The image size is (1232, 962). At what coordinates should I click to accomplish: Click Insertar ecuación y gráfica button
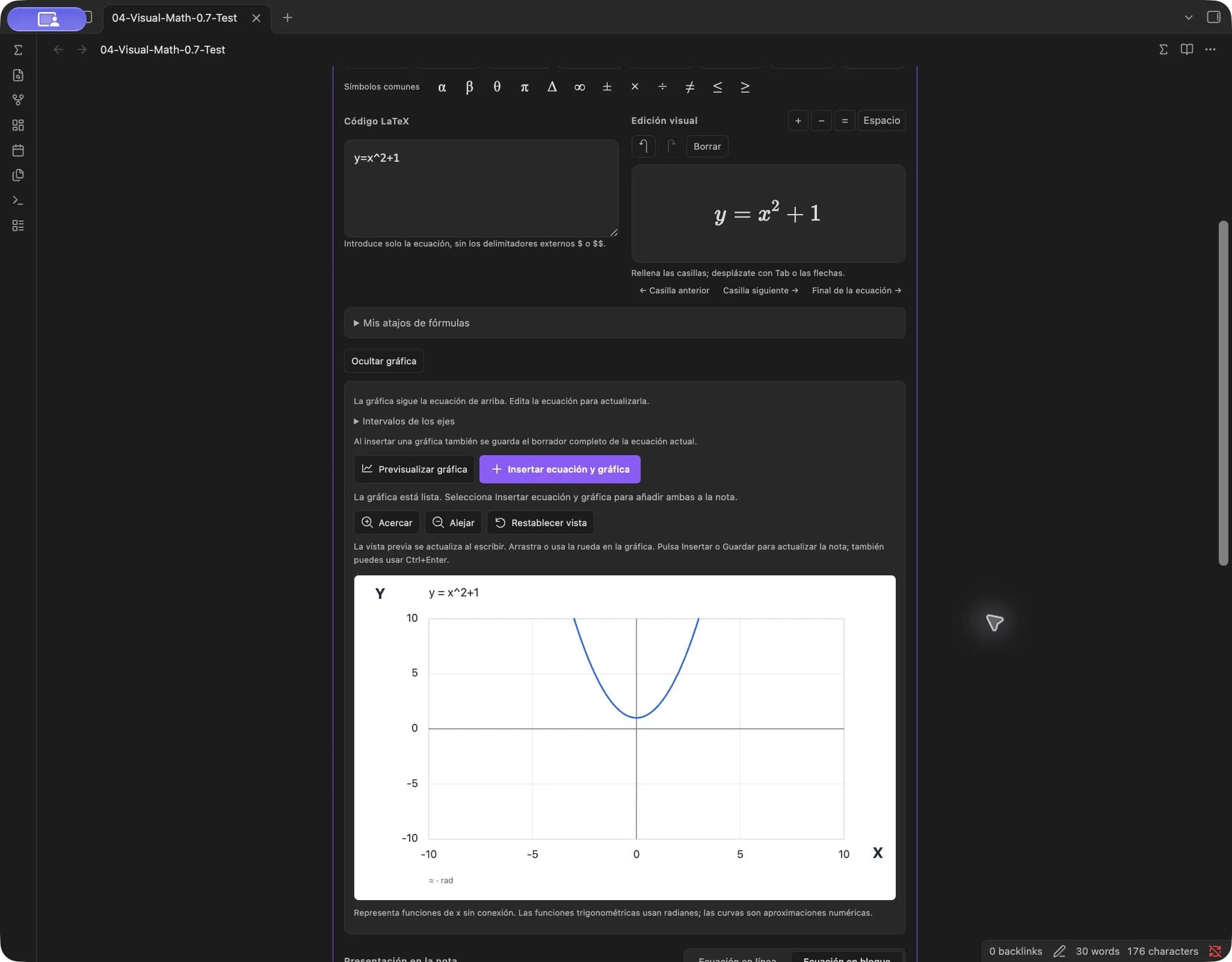pyautogui.click(x=559, y=469)
